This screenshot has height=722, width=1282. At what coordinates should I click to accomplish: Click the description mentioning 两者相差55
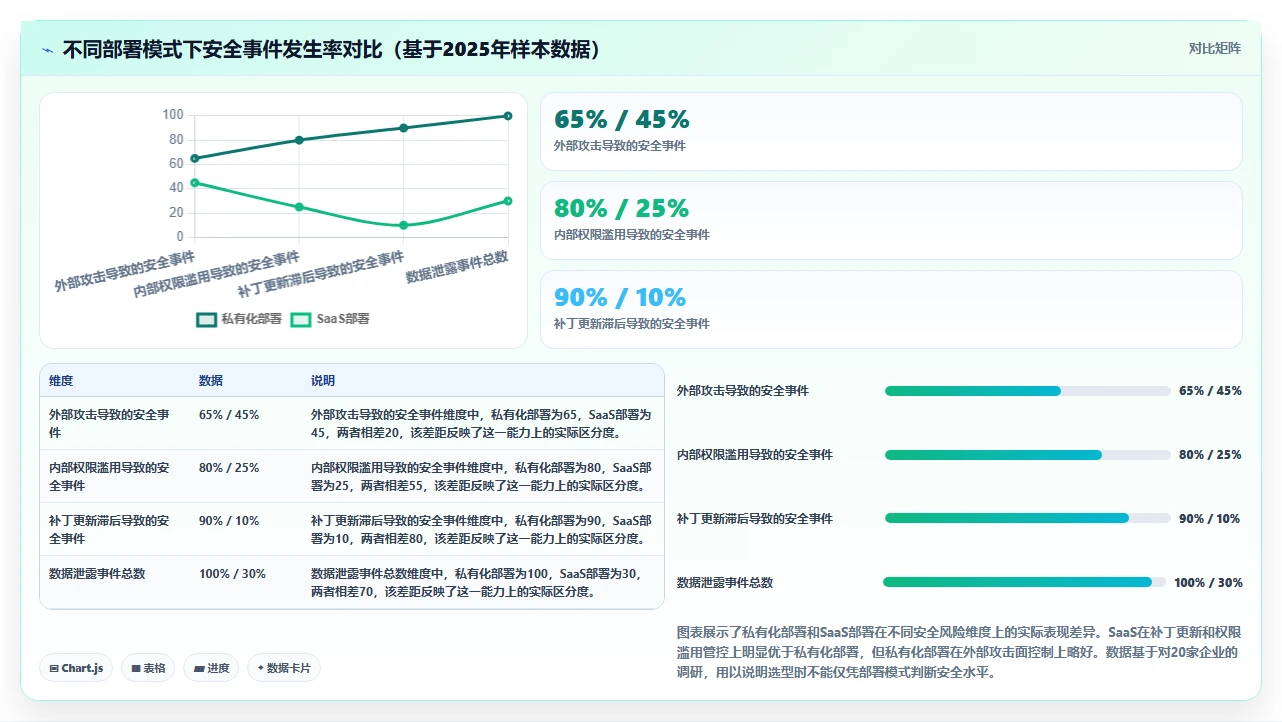click(481, 477)
